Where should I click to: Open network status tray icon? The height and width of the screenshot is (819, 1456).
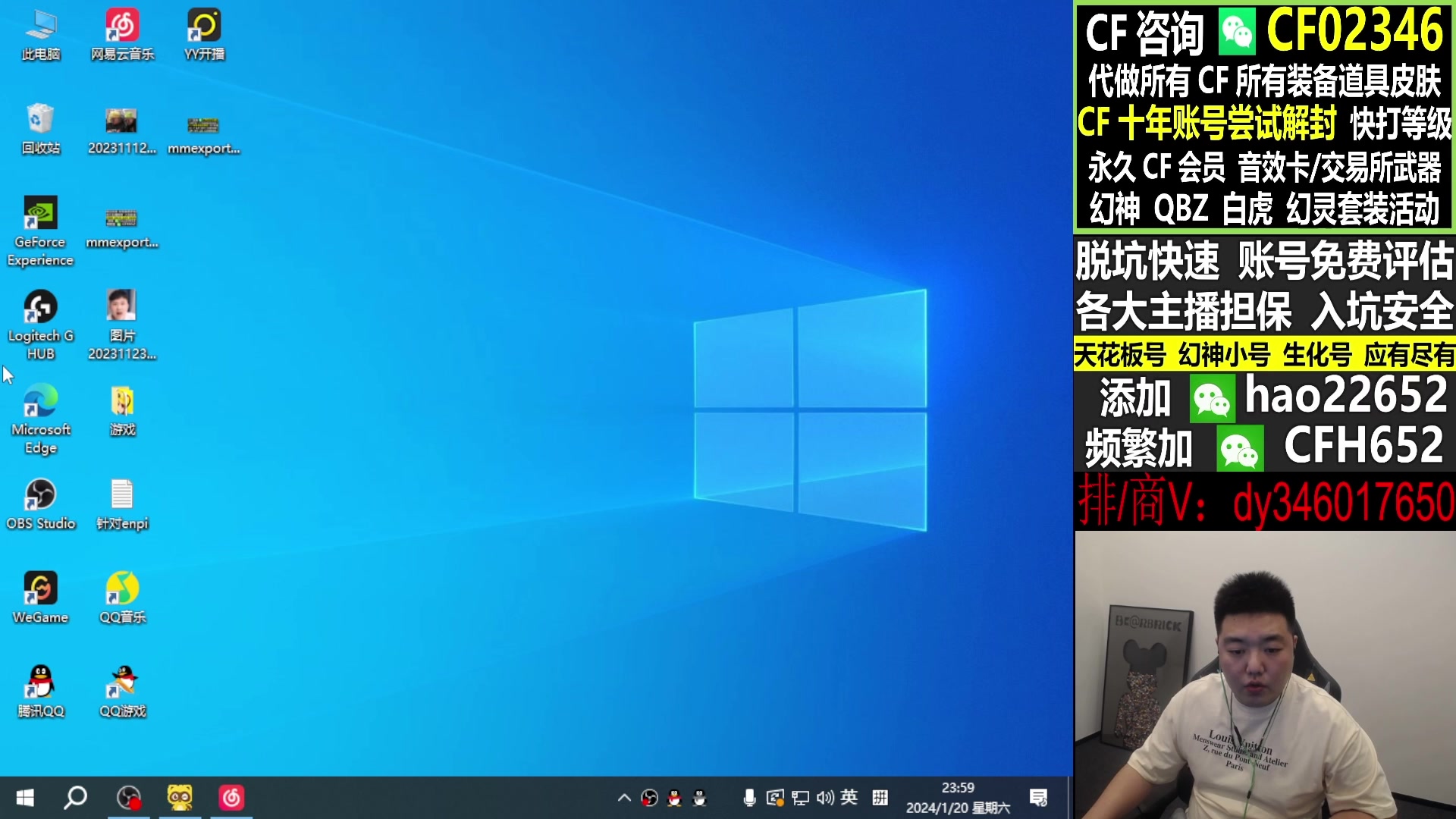[x=800, y=798]
